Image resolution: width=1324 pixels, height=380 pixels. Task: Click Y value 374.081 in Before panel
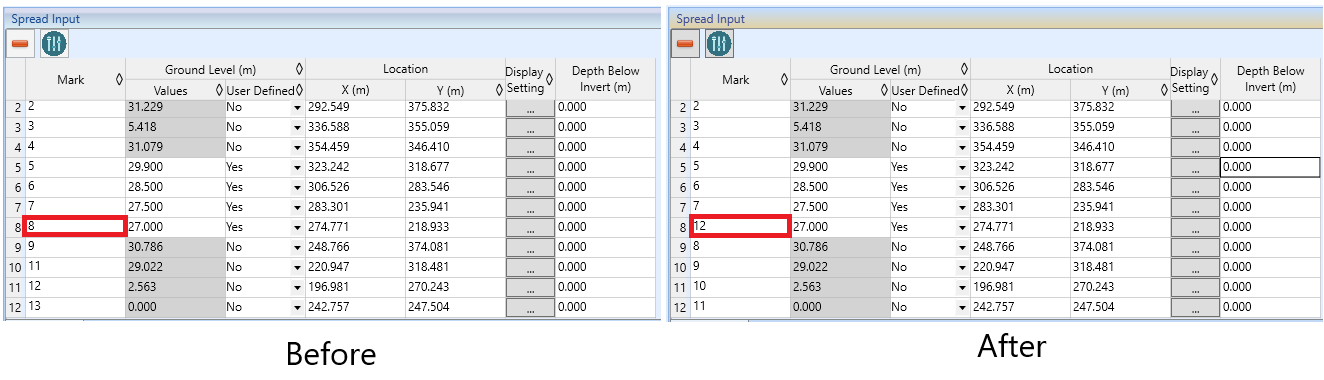tap(455, 247)
